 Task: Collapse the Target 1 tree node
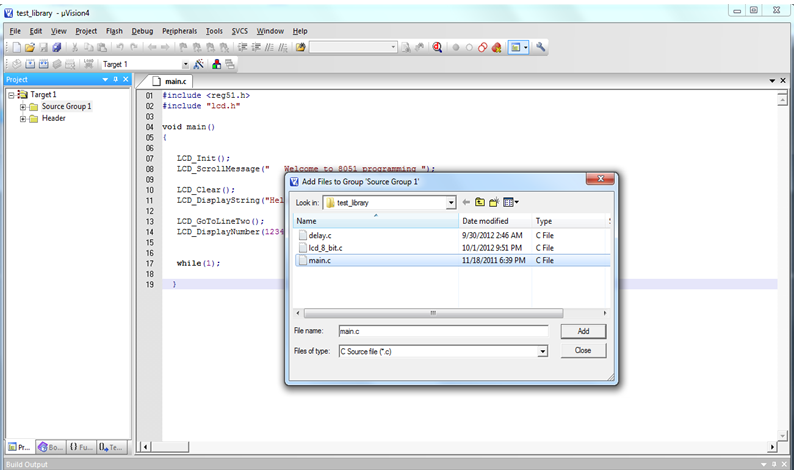[x=11, y=95]
